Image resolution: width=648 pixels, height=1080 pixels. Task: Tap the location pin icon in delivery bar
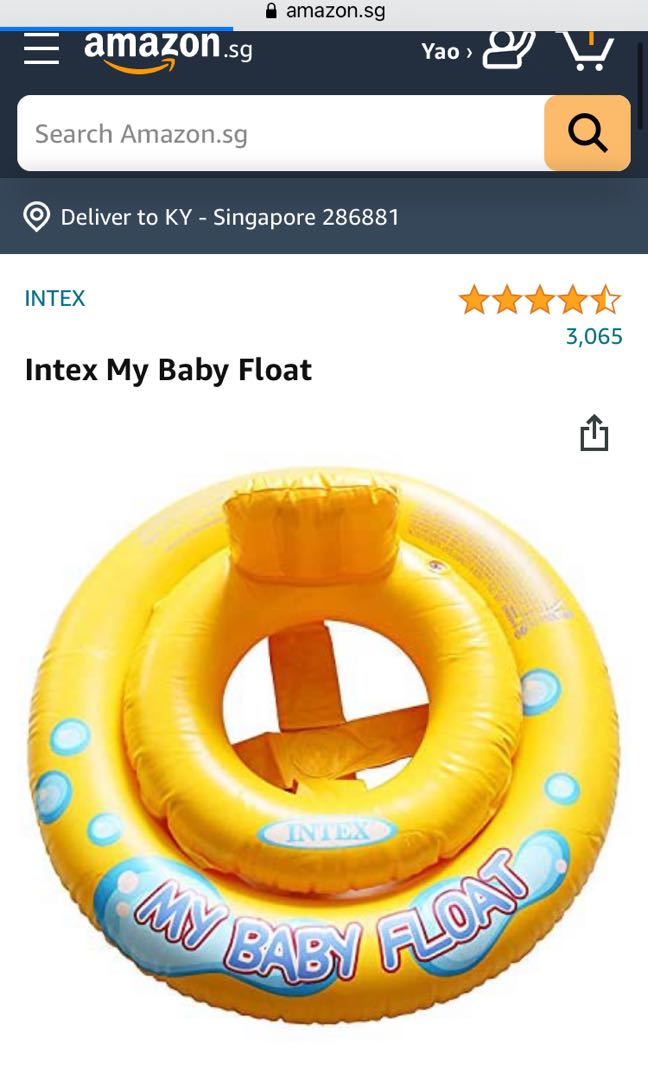[37, 217]
